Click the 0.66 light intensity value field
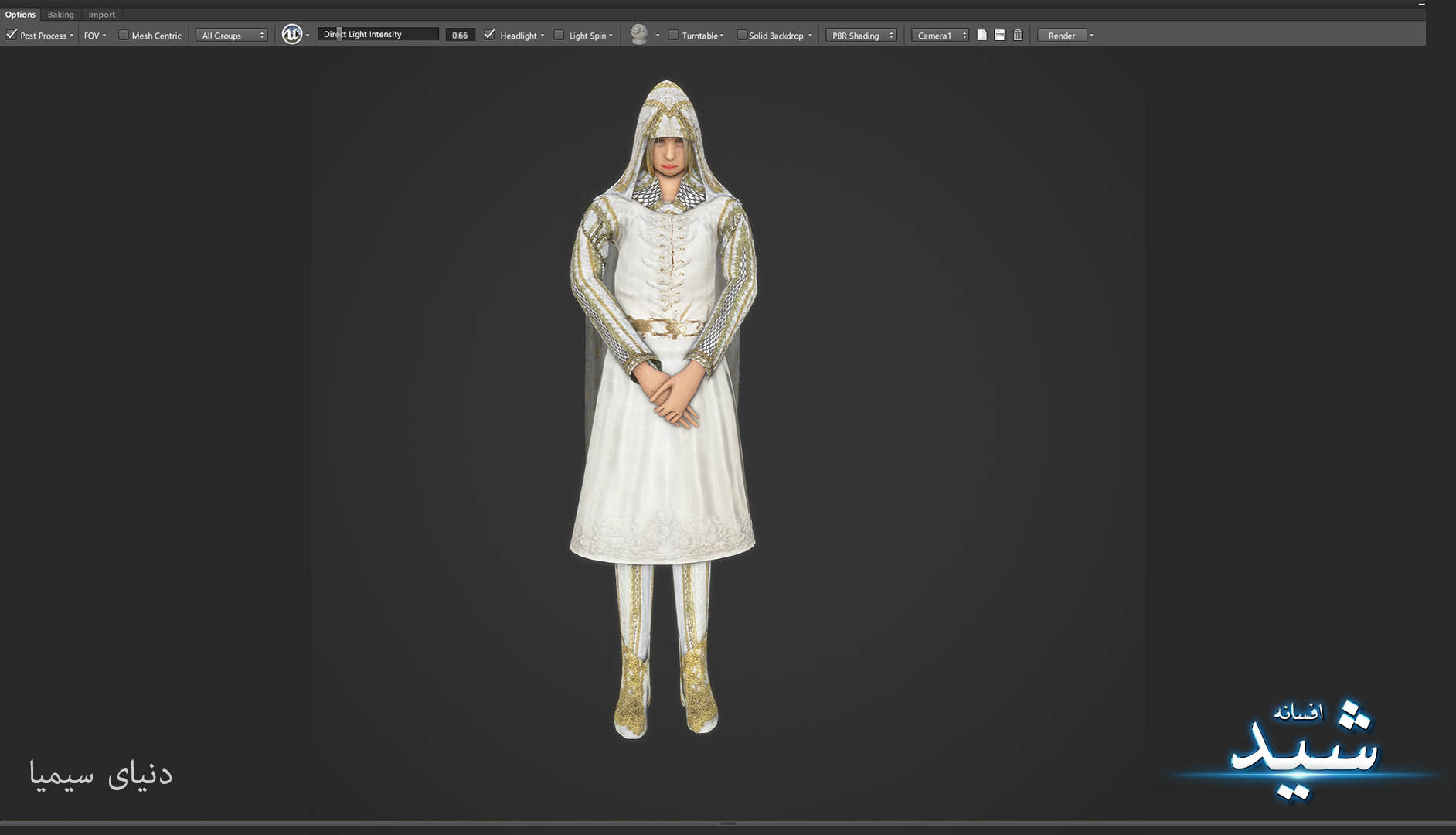 pyautogui.click(x=460, y=36)
